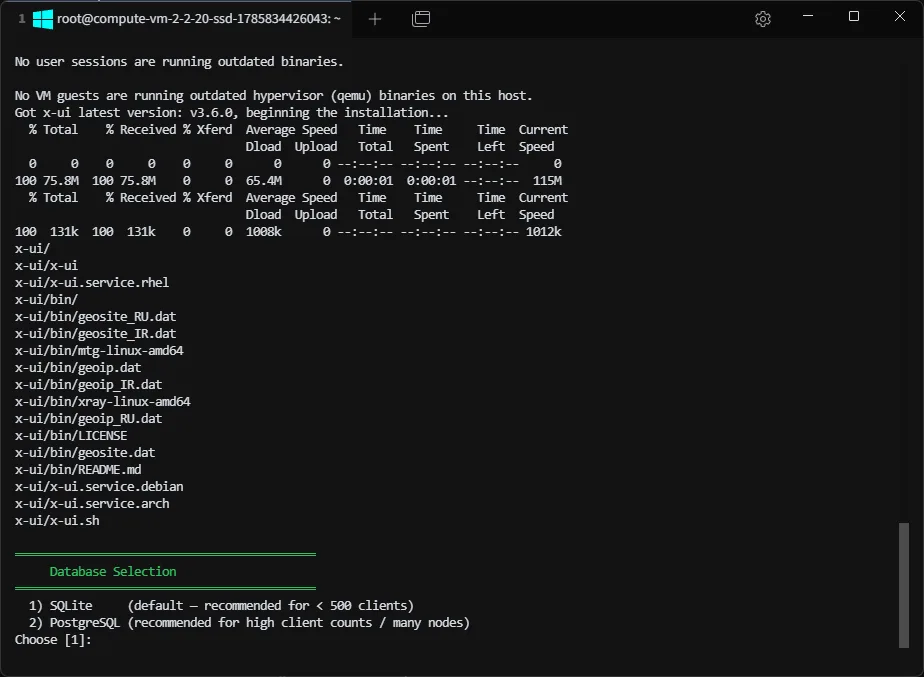The image size is (924, 677).
Task: Maximize the terminal window
Action: (853, 16)
